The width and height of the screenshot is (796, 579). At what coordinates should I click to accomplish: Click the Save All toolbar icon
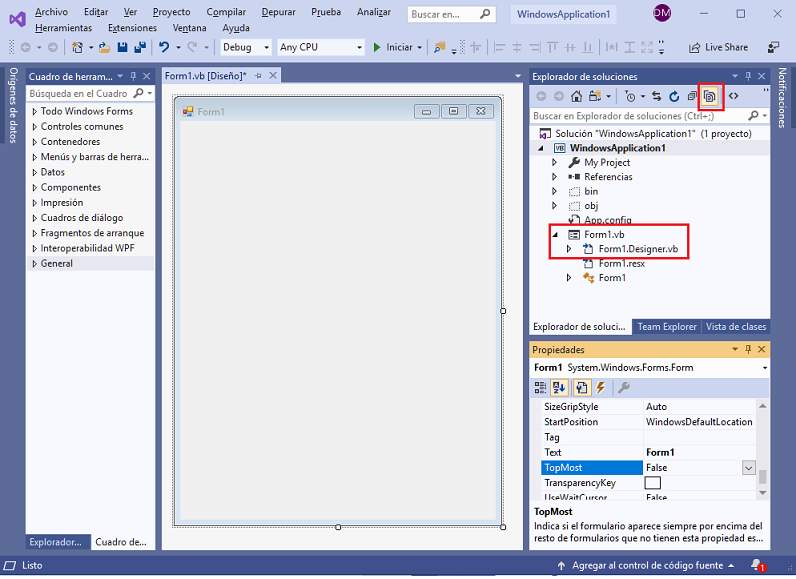[140, 47]
